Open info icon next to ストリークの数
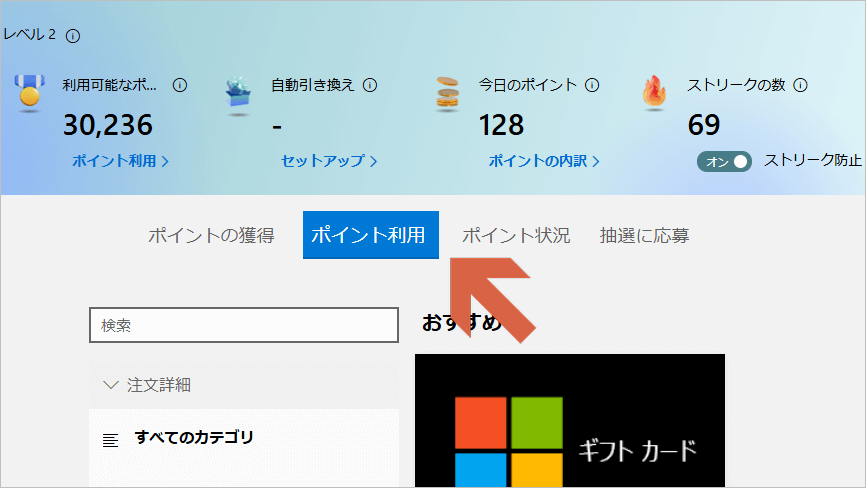This screenshot has width=866, height=488. 800,85
